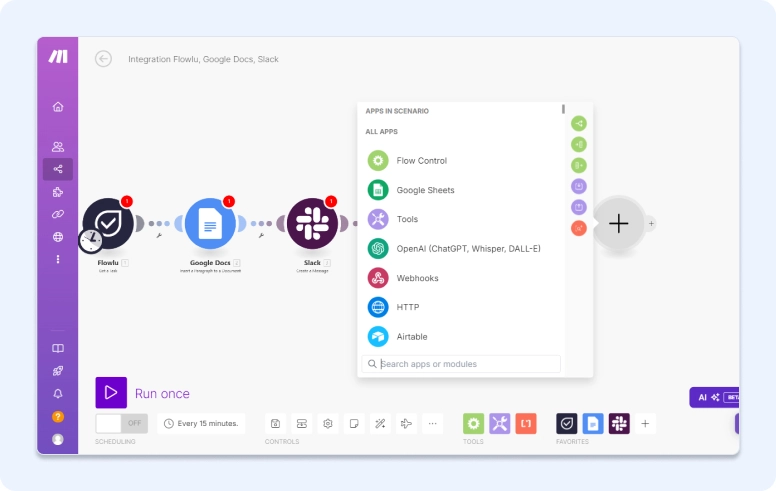Open the Home icon in sidebar
This screenshot has height=491, width=776.
58,107
